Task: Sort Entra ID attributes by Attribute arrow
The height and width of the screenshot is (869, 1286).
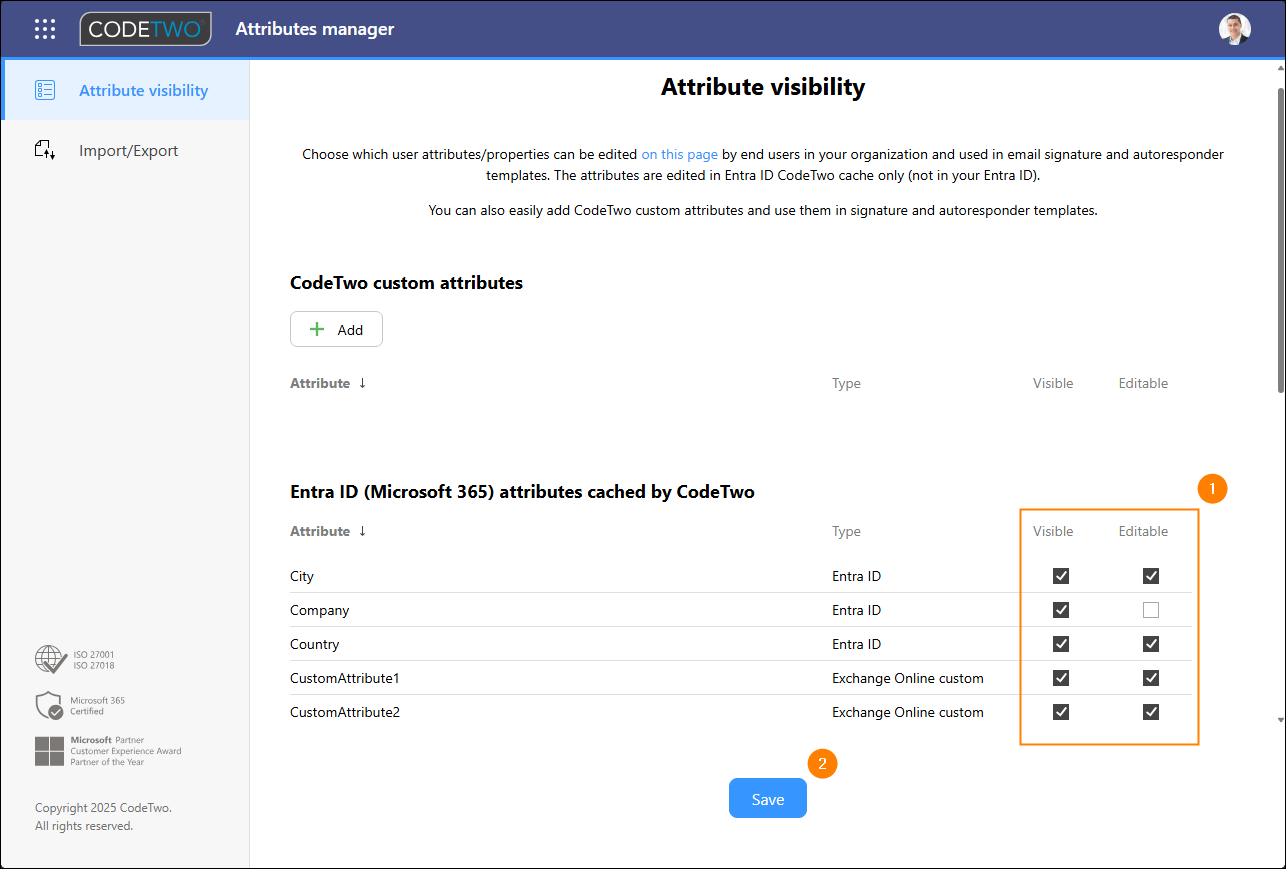Action: (x=362, y=531)
